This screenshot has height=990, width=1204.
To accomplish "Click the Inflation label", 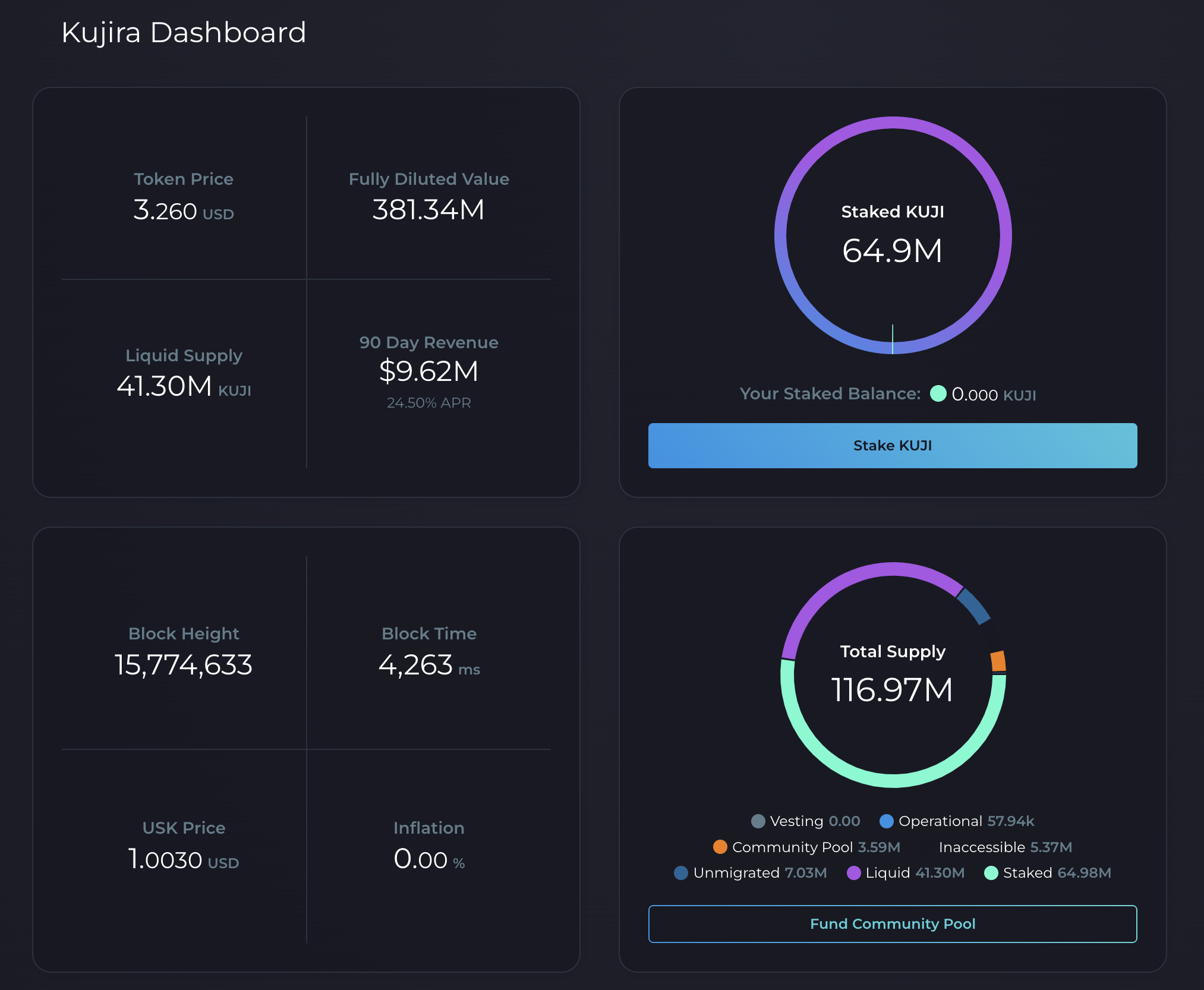I will pos(429,828).
